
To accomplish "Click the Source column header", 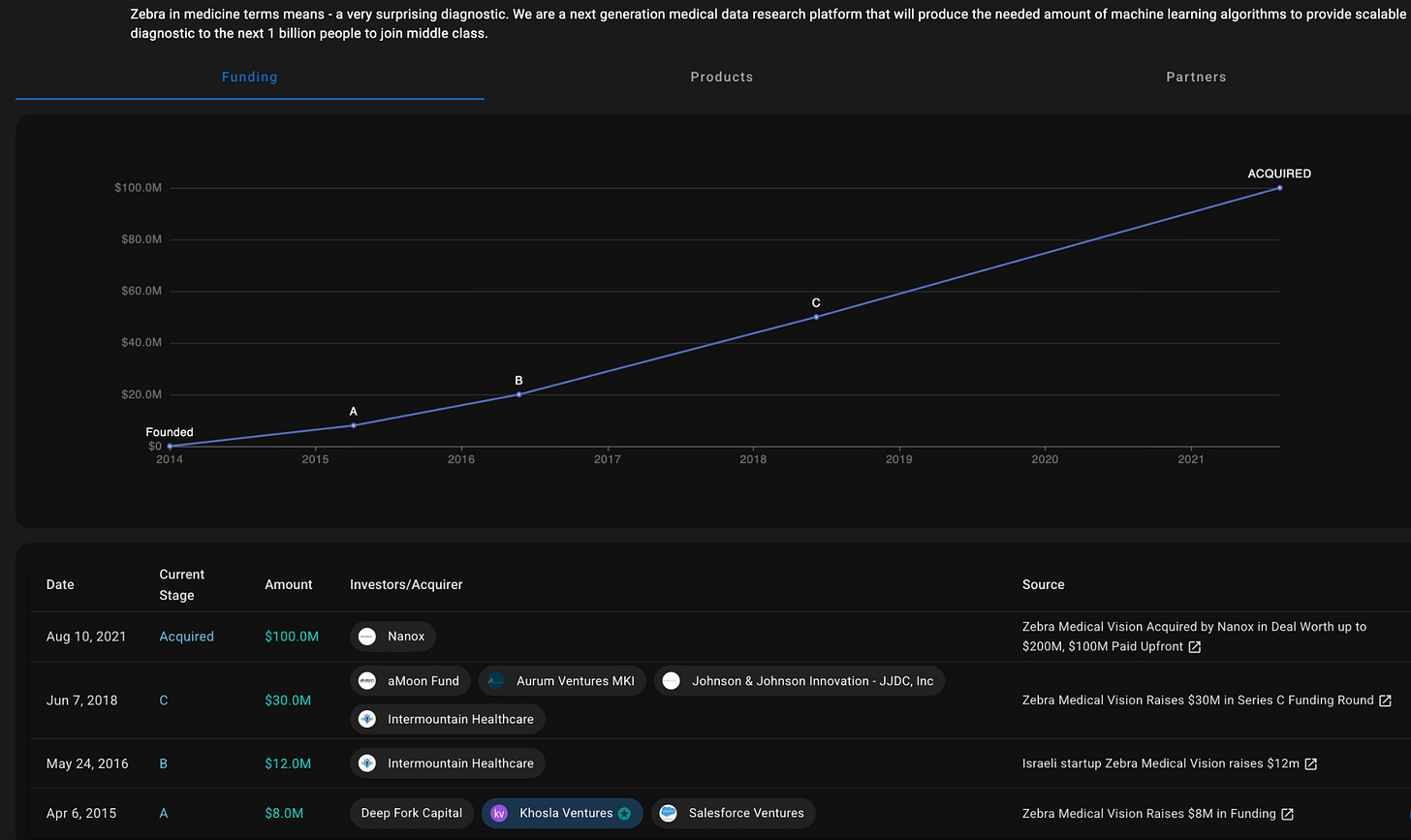I will point(1044,585).
